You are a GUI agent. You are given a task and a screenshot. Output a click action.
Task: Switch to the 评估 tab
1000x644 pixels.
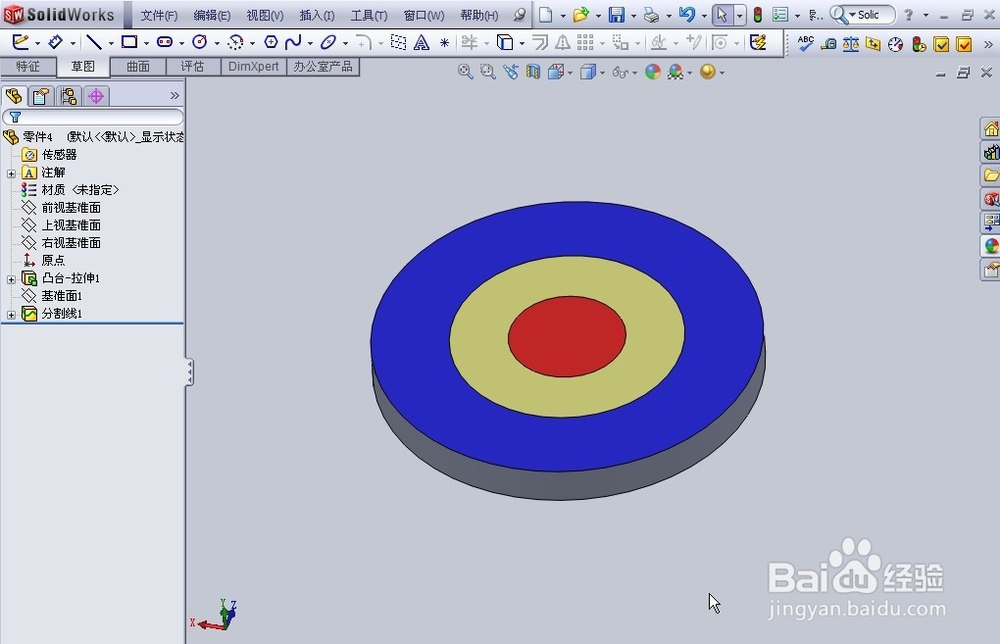click(193, 66)
